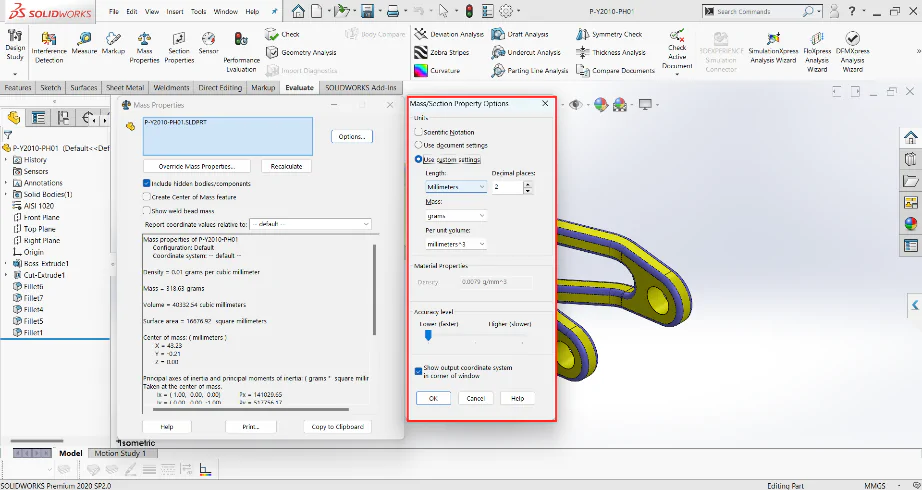Click OK in options dialog

coord(433,398)
